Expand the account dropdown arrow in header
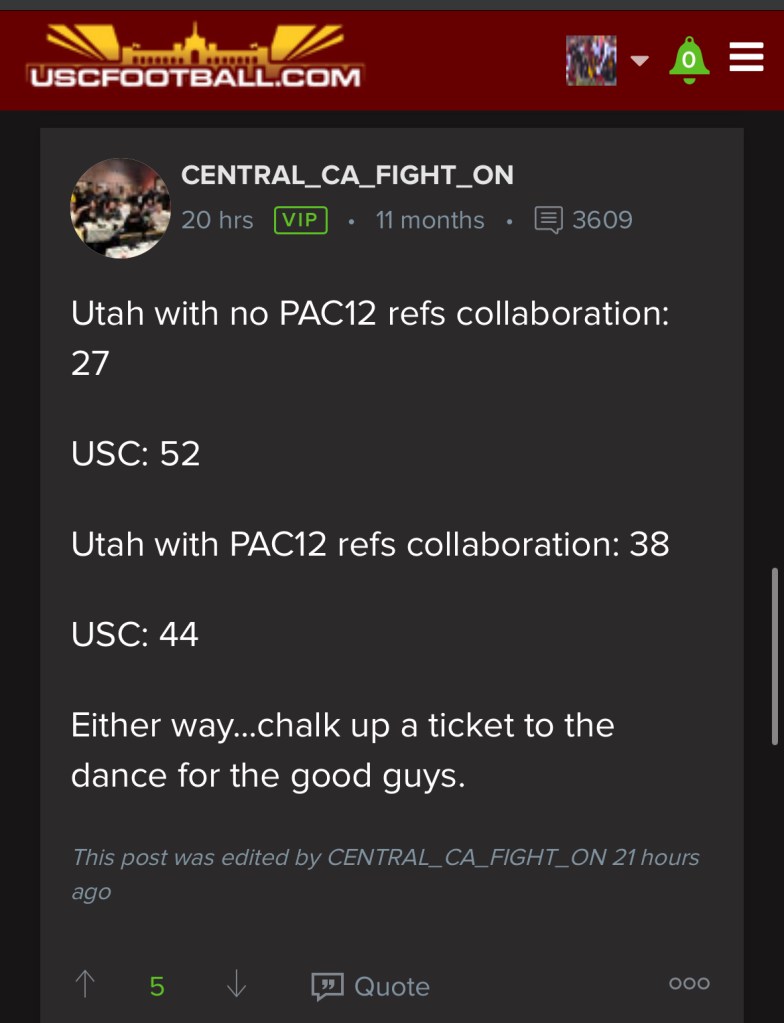 (x=640, y=60)
